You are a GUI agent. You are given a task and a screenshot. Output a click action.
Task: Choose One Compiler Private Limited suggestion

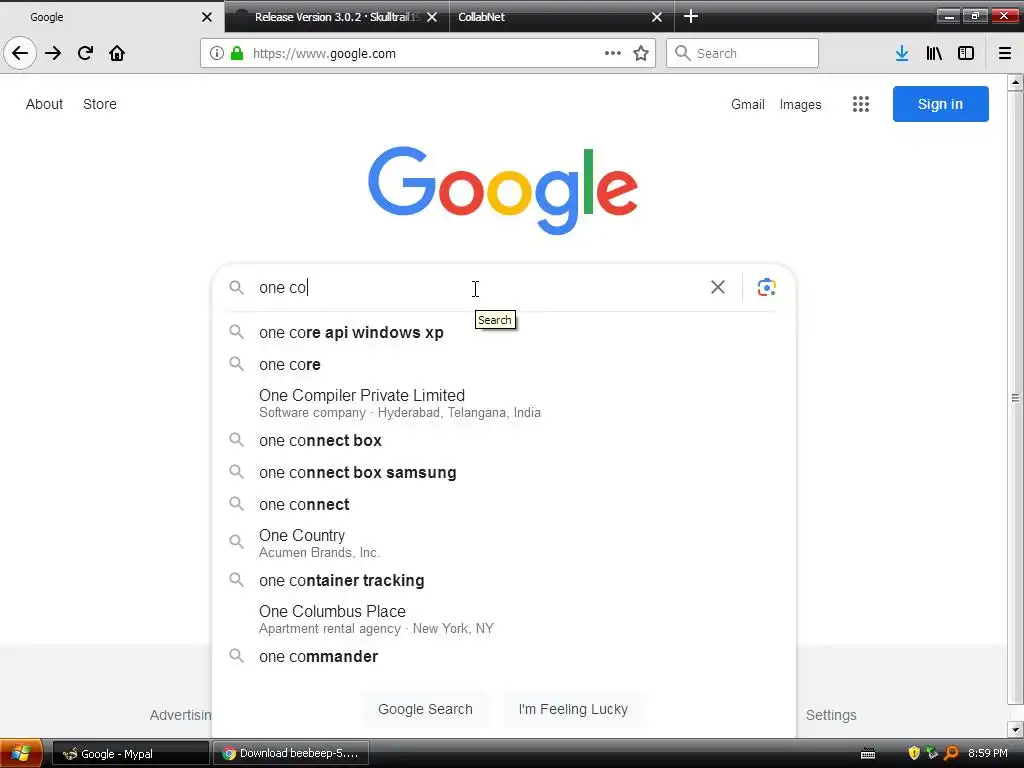coord(504,403)
